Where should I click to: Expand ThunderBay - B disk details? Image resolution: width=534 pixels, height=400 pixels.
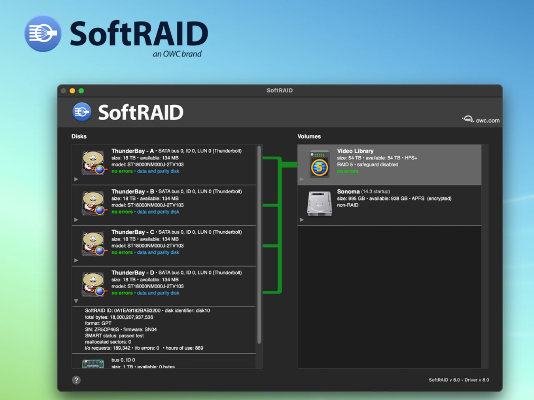(76, 220)
